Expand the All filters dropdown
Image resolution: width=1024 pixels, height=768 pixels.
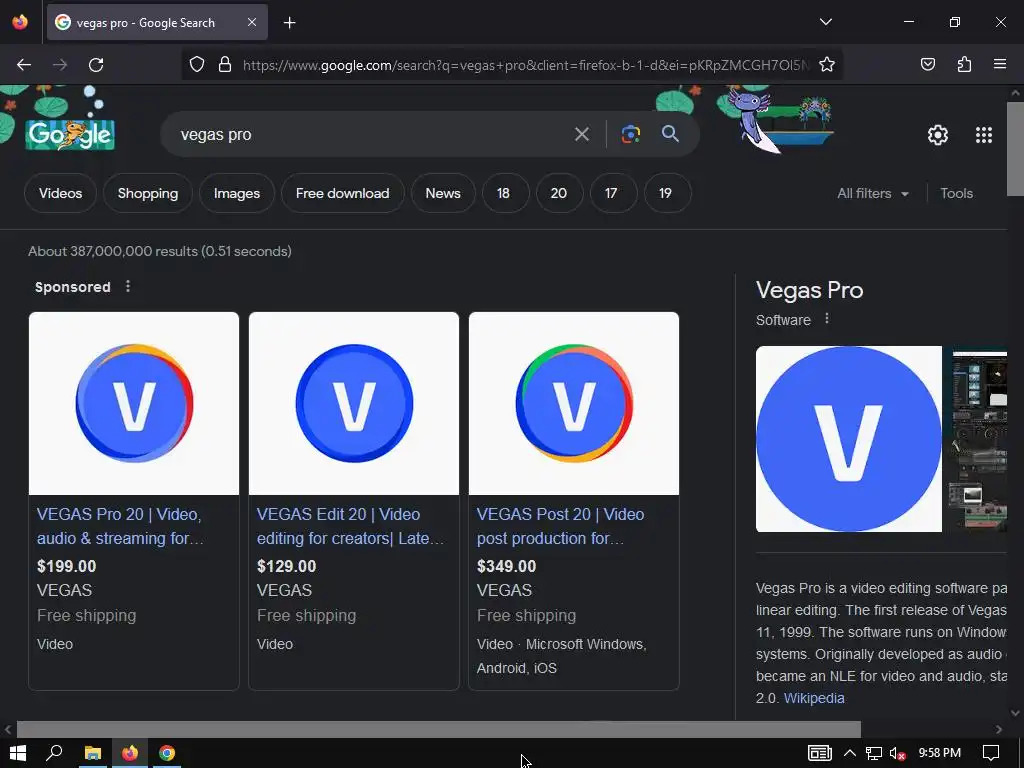tap(872, 193)
